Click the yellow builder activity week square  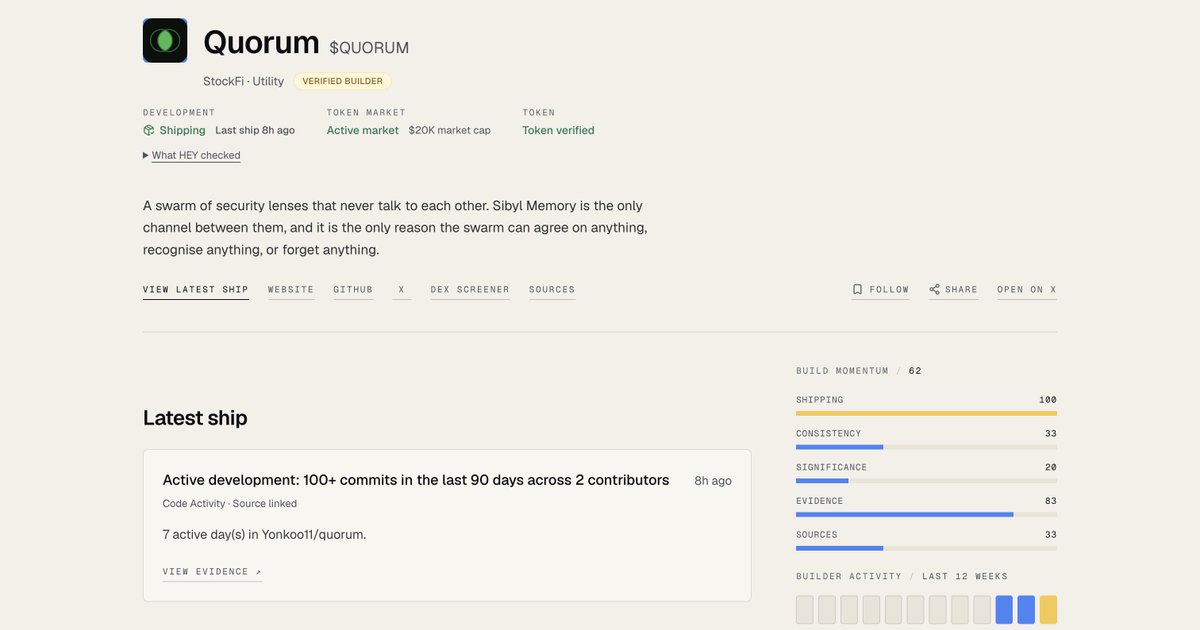(x=1048, y=610)
